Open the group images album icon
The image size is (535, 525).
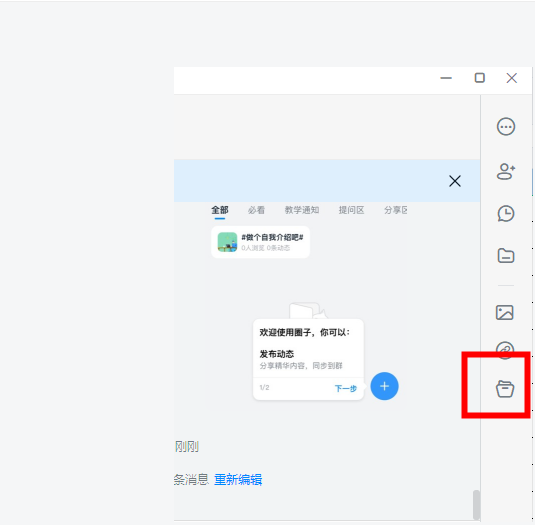pos(505,312)
